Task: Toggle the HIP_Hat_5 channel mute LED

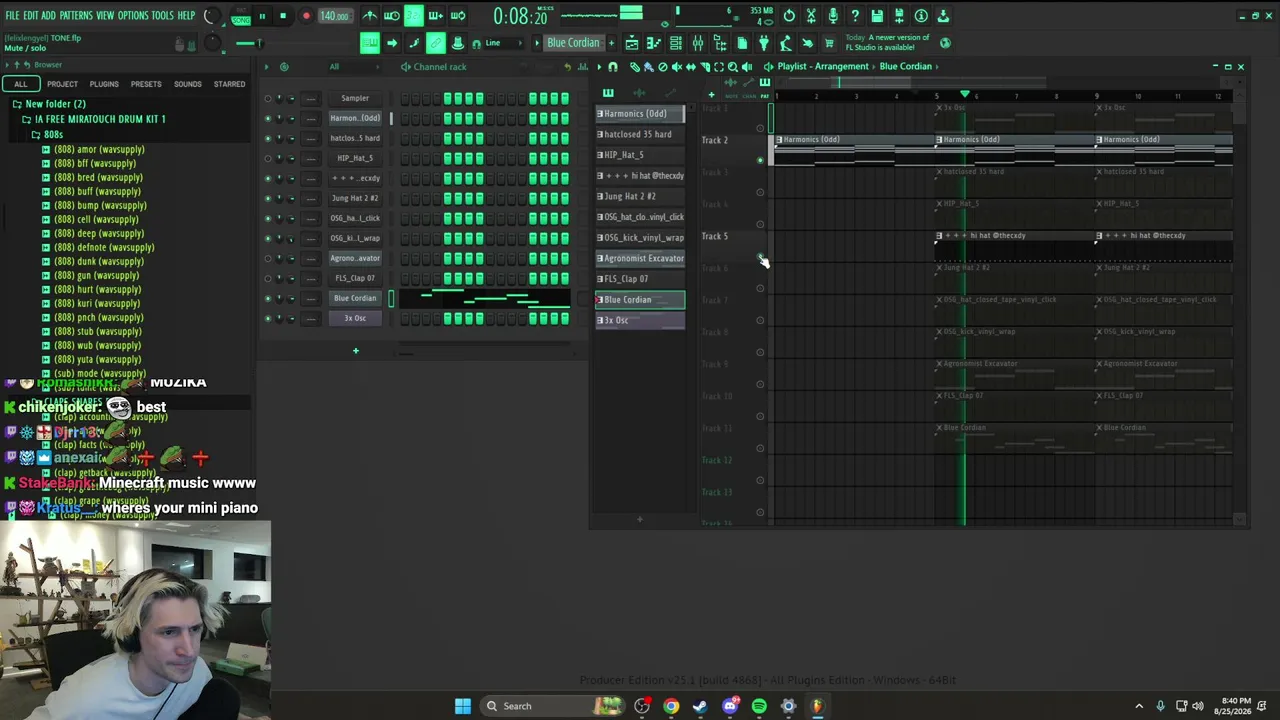Action: [267, 158]
